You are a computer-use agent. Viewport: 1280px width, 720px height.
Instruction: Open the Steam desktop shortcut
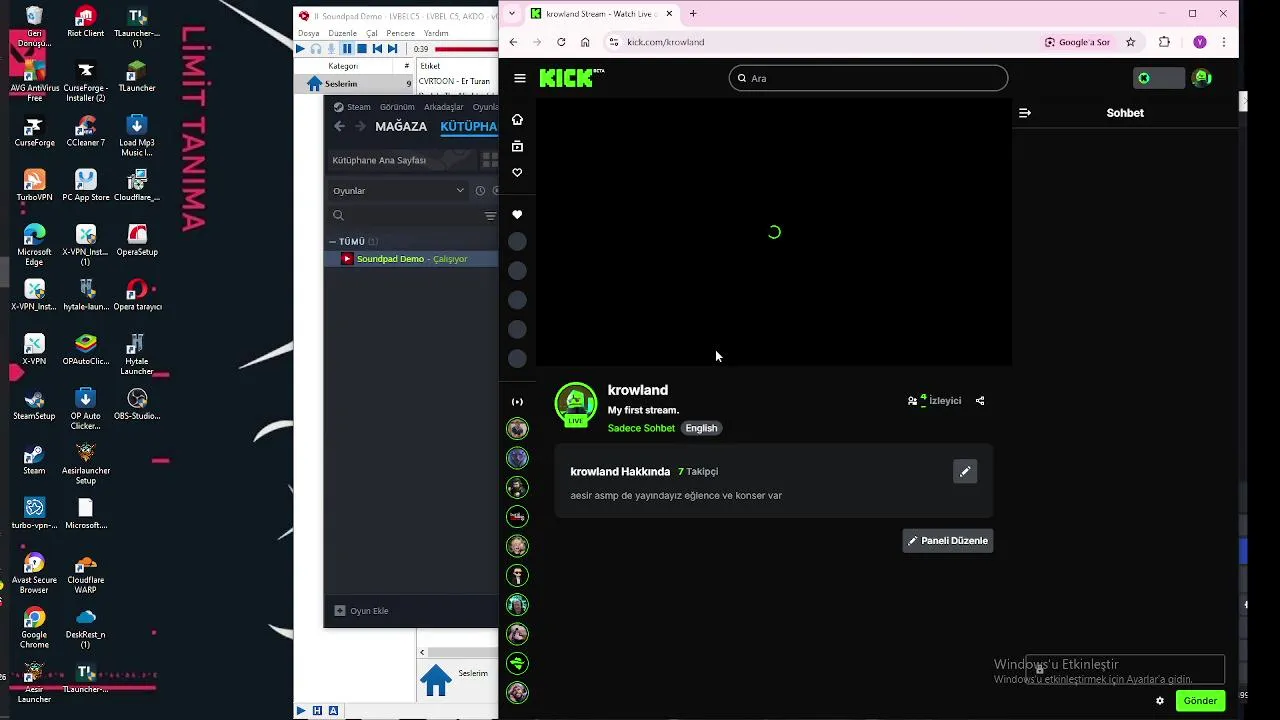click(x=34, y=461)
